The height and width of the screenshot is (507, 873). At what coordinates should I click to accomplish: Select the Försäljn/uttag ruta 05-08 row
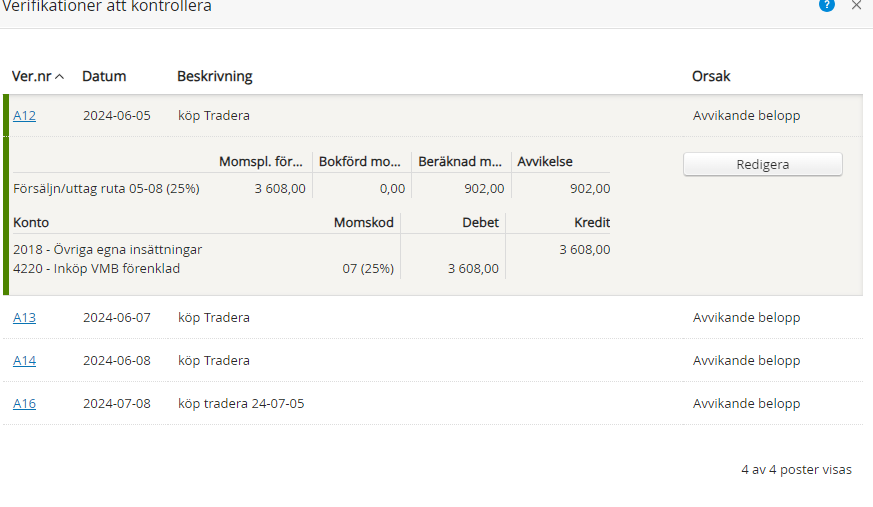tap(106, 188)
